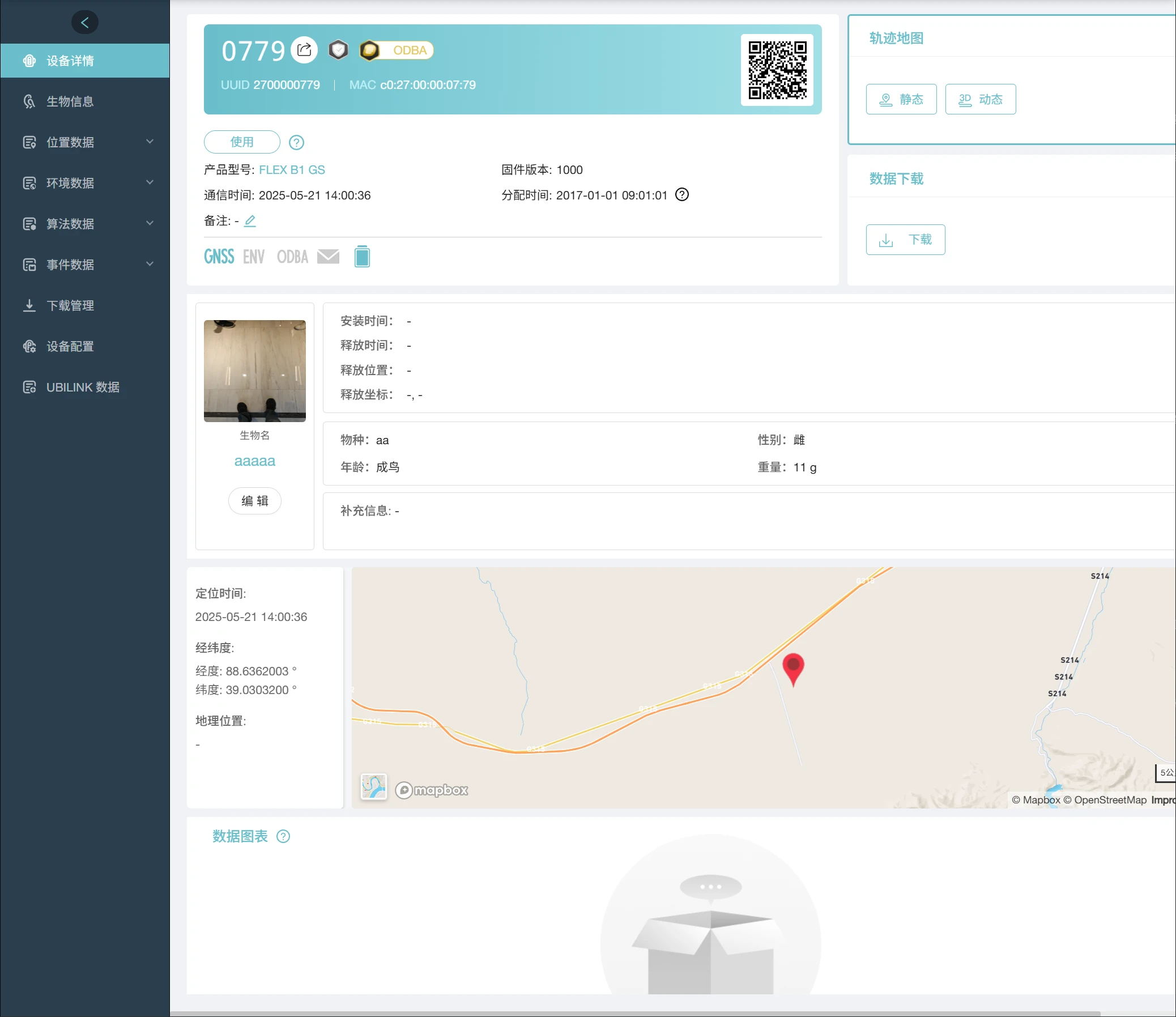
Task: Click the QR code image
Action: click(777, 70)
